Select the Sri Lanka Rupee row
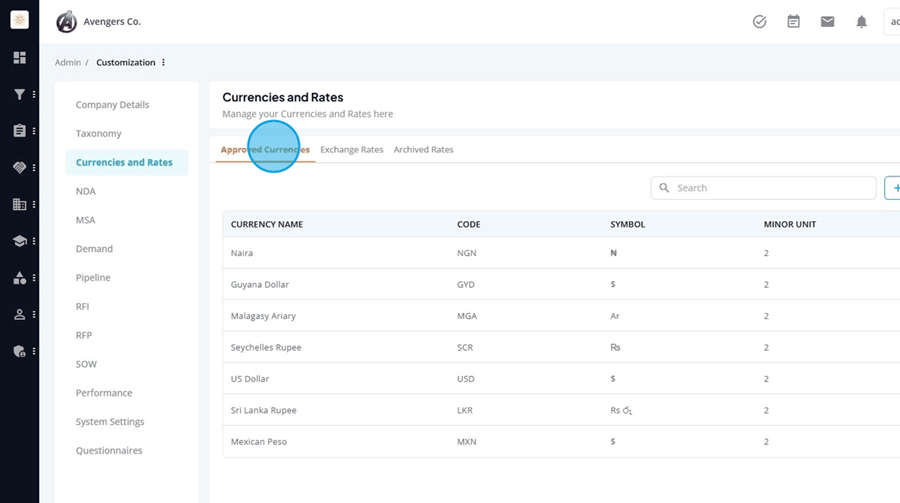Viewport: 900px width, 503px height. 561,410
